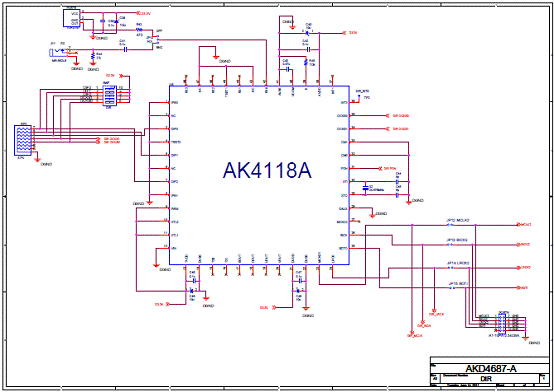Click the 0.1u capacitor by the RCA input line
The width and height of the screenshot is (554, 392).
click(x=124, y=49)
